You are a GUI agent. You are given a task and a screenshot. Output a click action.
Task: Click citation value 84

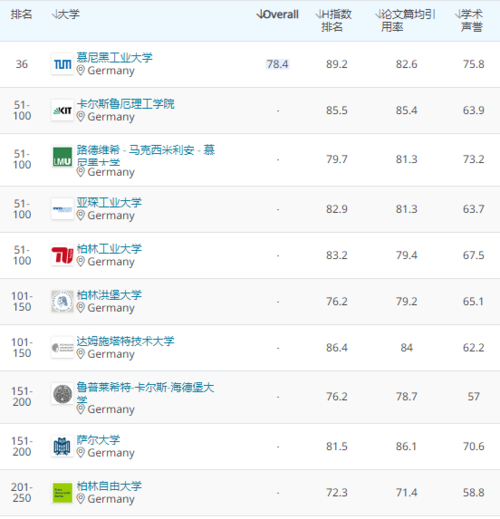(406, 348)
